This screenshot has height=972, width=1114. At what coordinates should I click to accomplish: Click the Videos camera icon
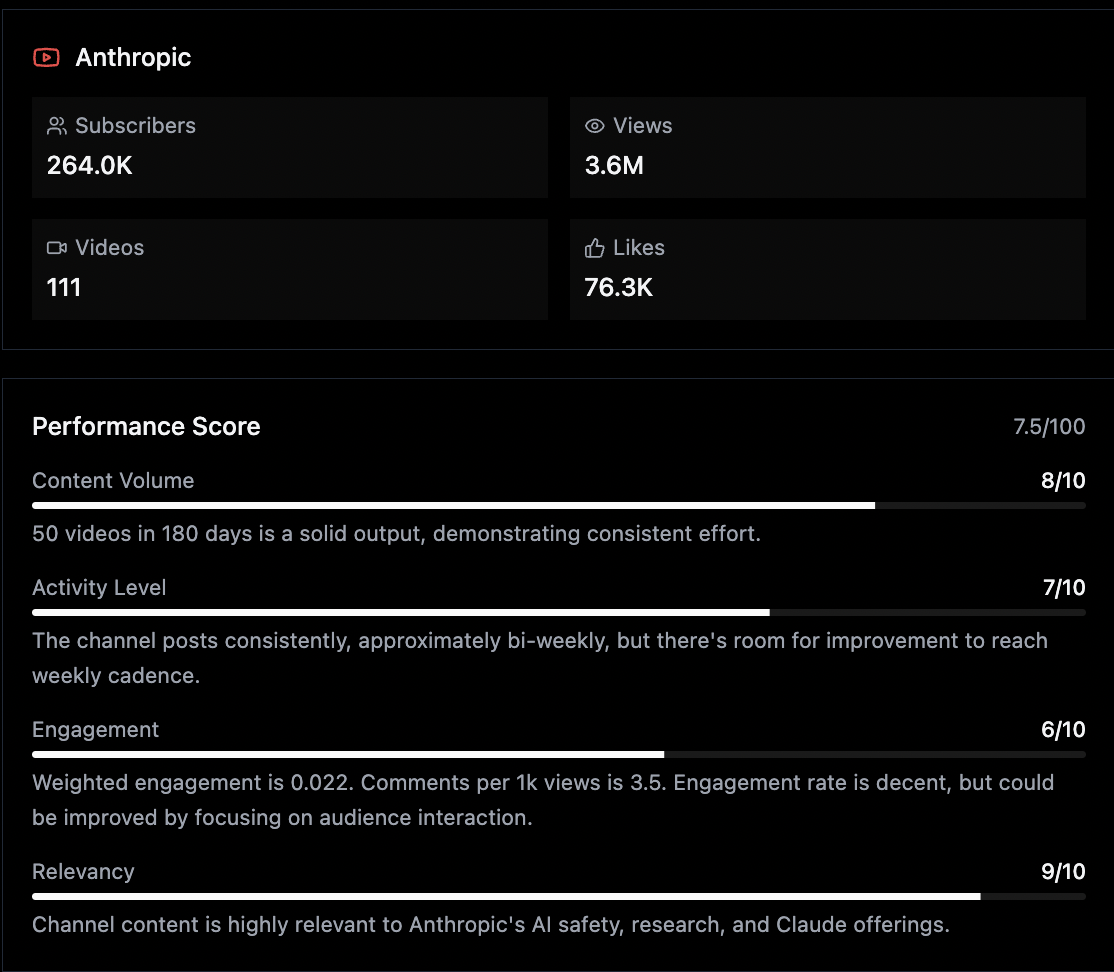click(57, 248)
